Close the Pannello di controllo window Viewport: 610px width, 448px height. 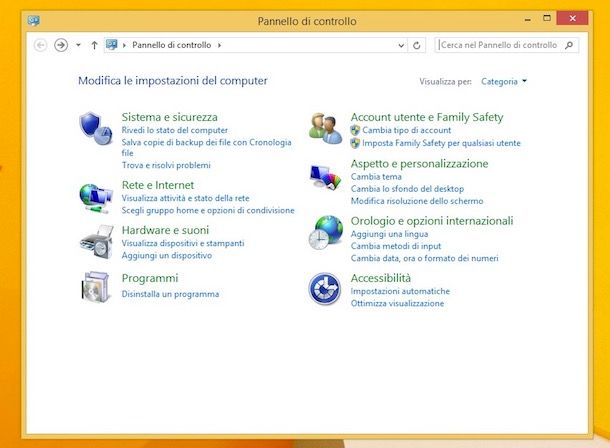tap(572, 18)
